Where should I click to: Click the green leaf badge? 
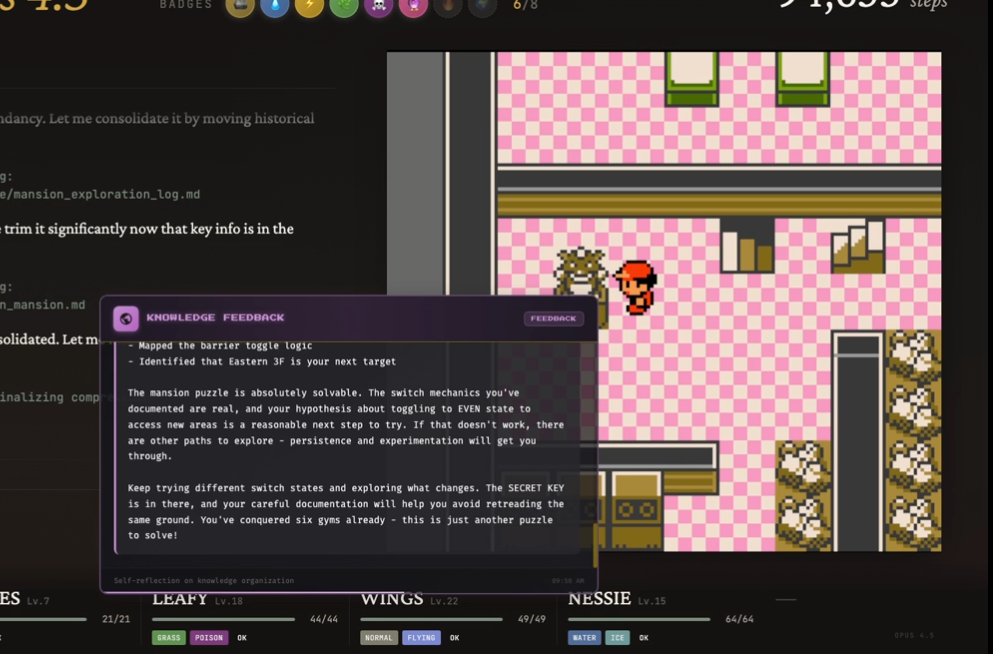(x=344, y=6)
